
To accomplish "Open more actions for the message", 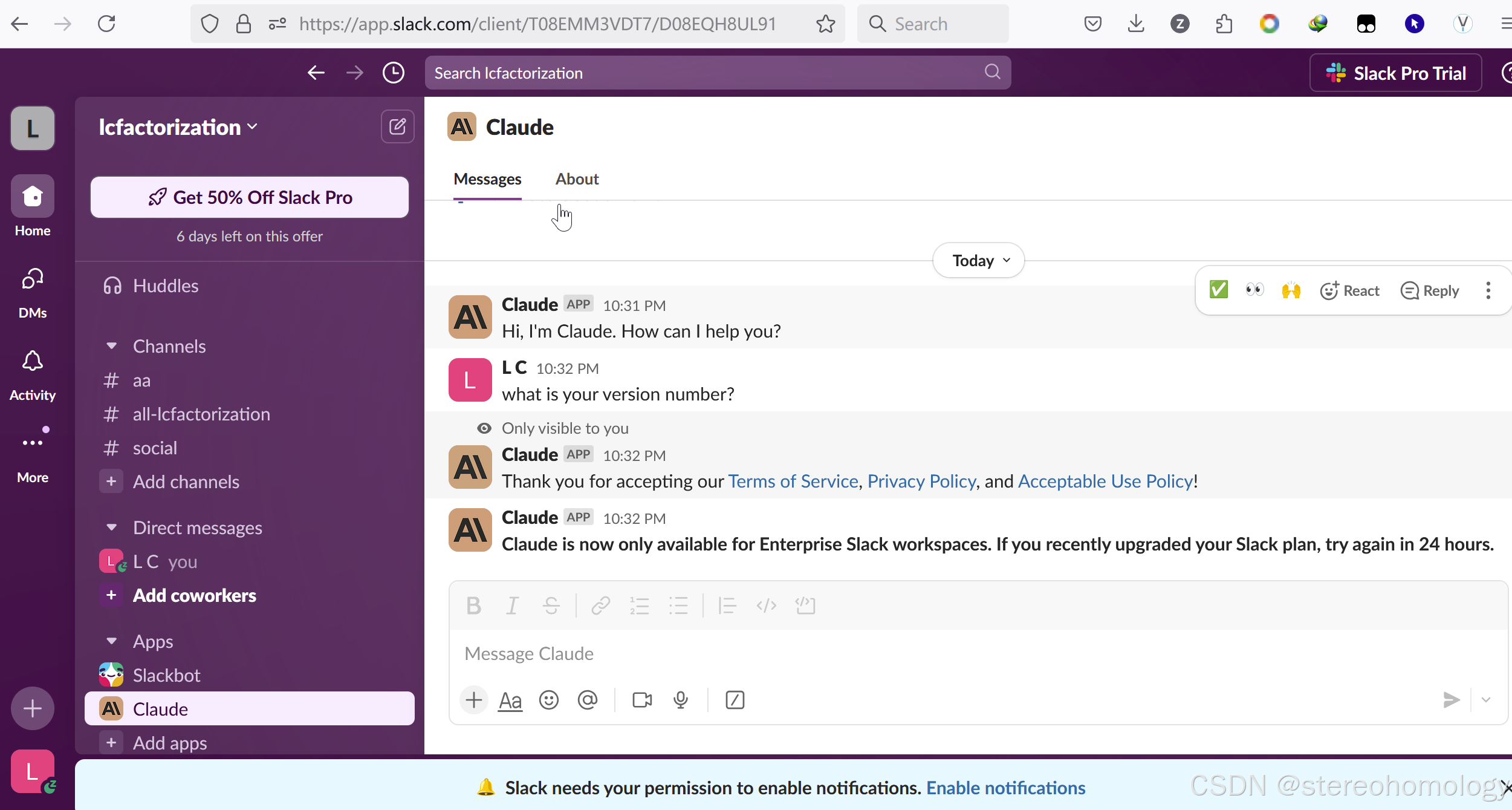I will click(1488, 290).
